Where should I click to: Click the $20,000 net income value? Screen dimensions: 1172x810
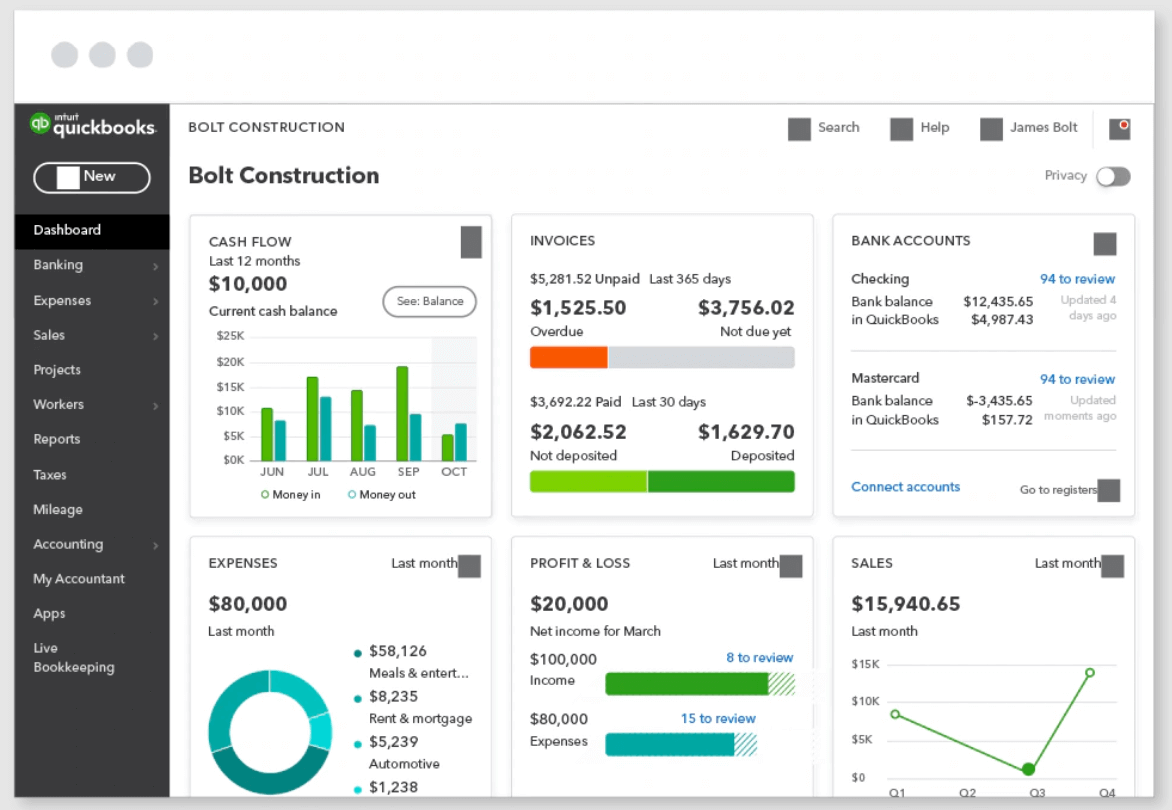click(569, 604)
